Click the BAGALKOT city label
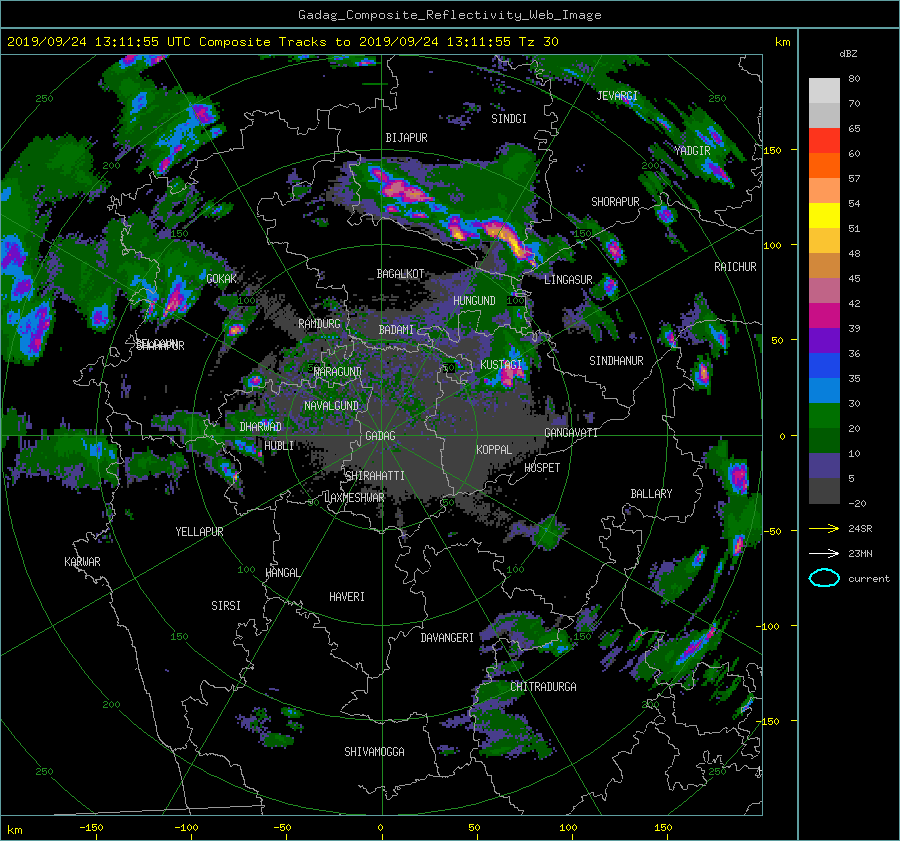 [x=400, y=274]
